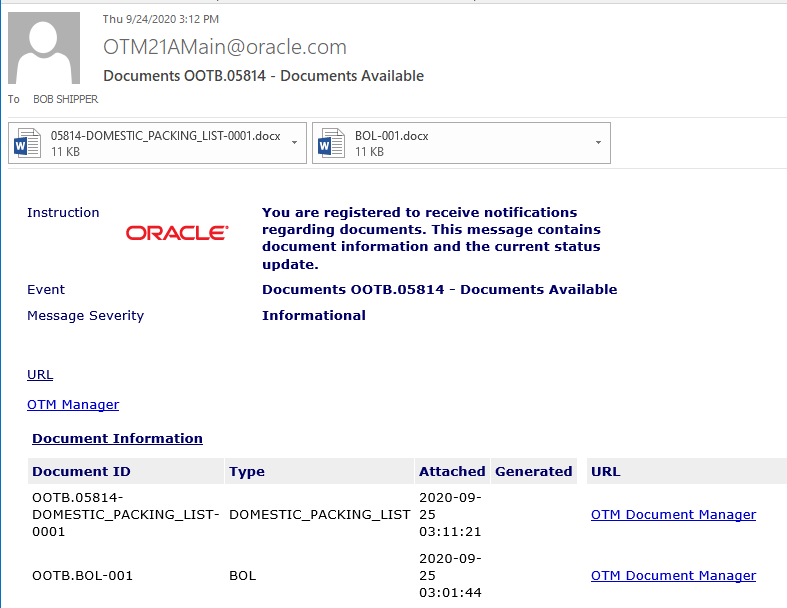The height and width of the screenshot is (608, 787).
Task: Open the URL link in the email
Action: 40,375
